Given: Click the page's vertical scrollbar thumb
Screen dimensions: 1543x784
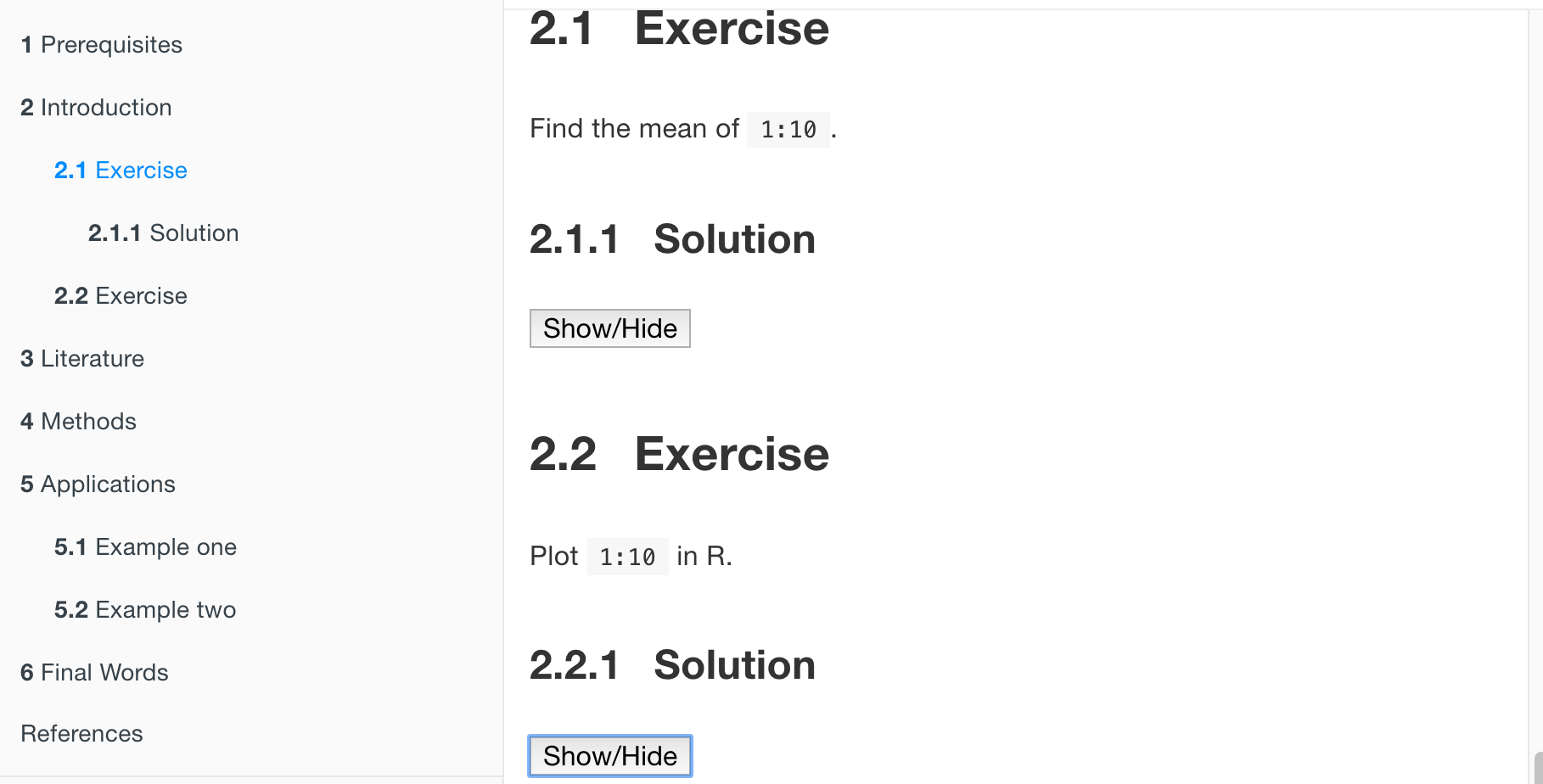Looking at the screenshot, I should click(x=1538, y=768).
